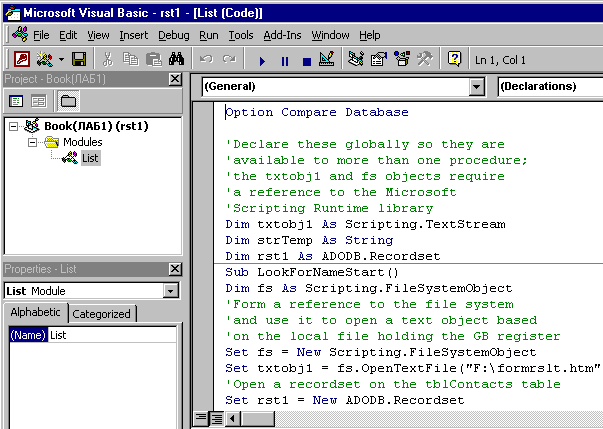
Task: Switch to the Categorized tab
Action: (102, 314)
